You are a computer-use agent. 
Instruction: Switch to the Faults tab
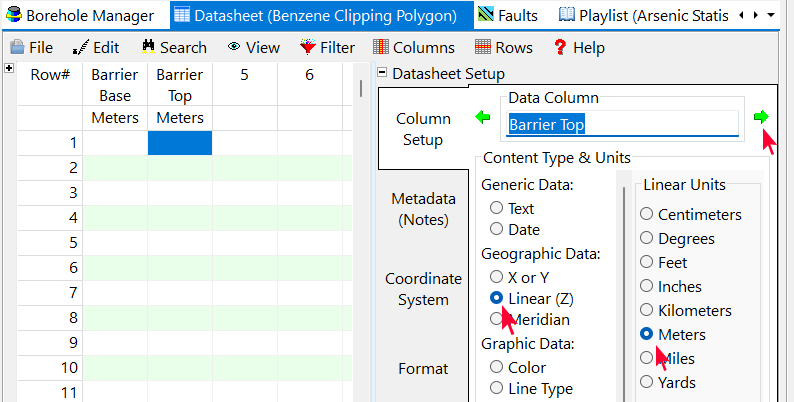pos(509,15)
